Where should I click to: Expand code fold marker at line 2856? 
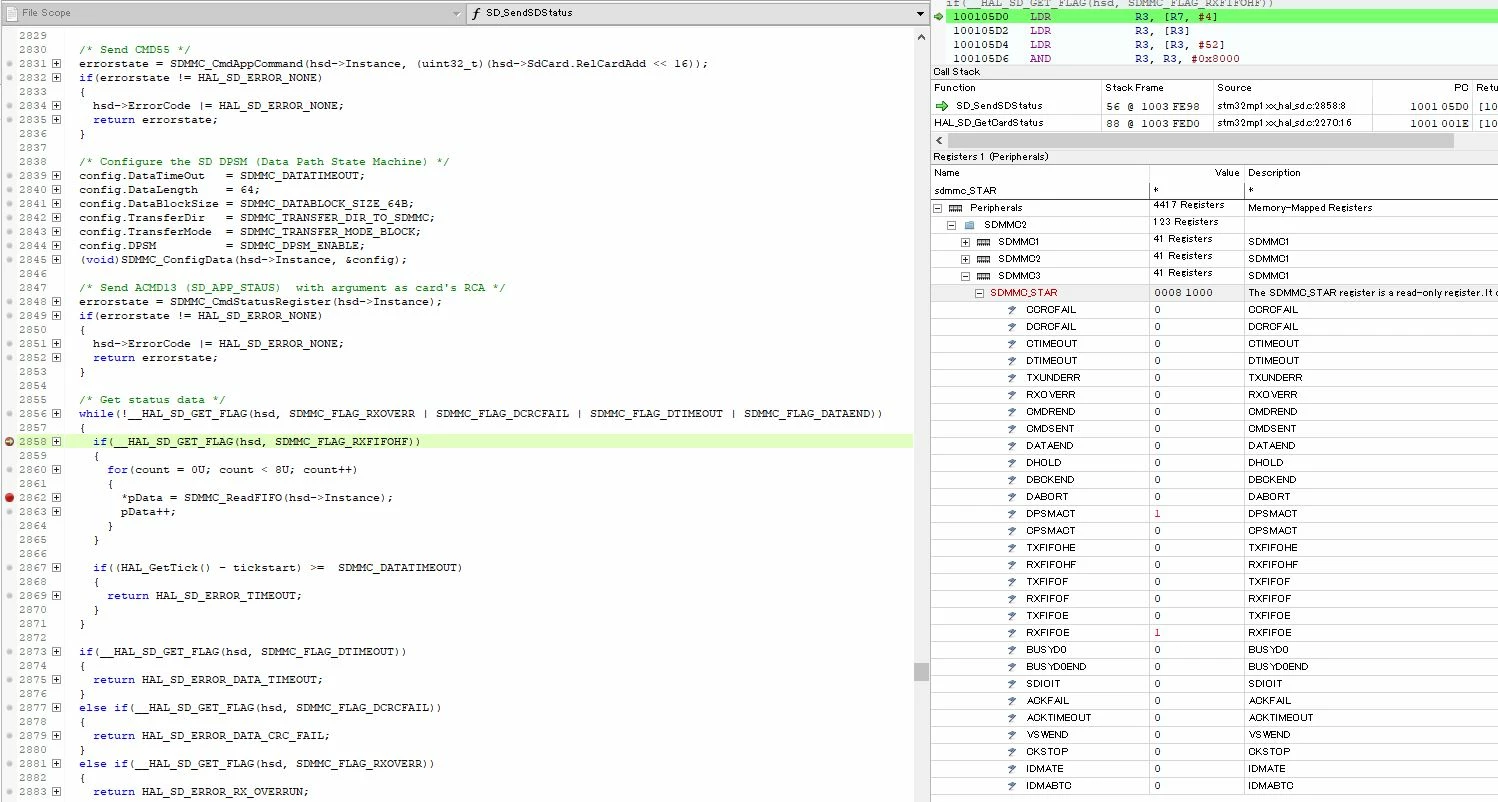point(56,413)
